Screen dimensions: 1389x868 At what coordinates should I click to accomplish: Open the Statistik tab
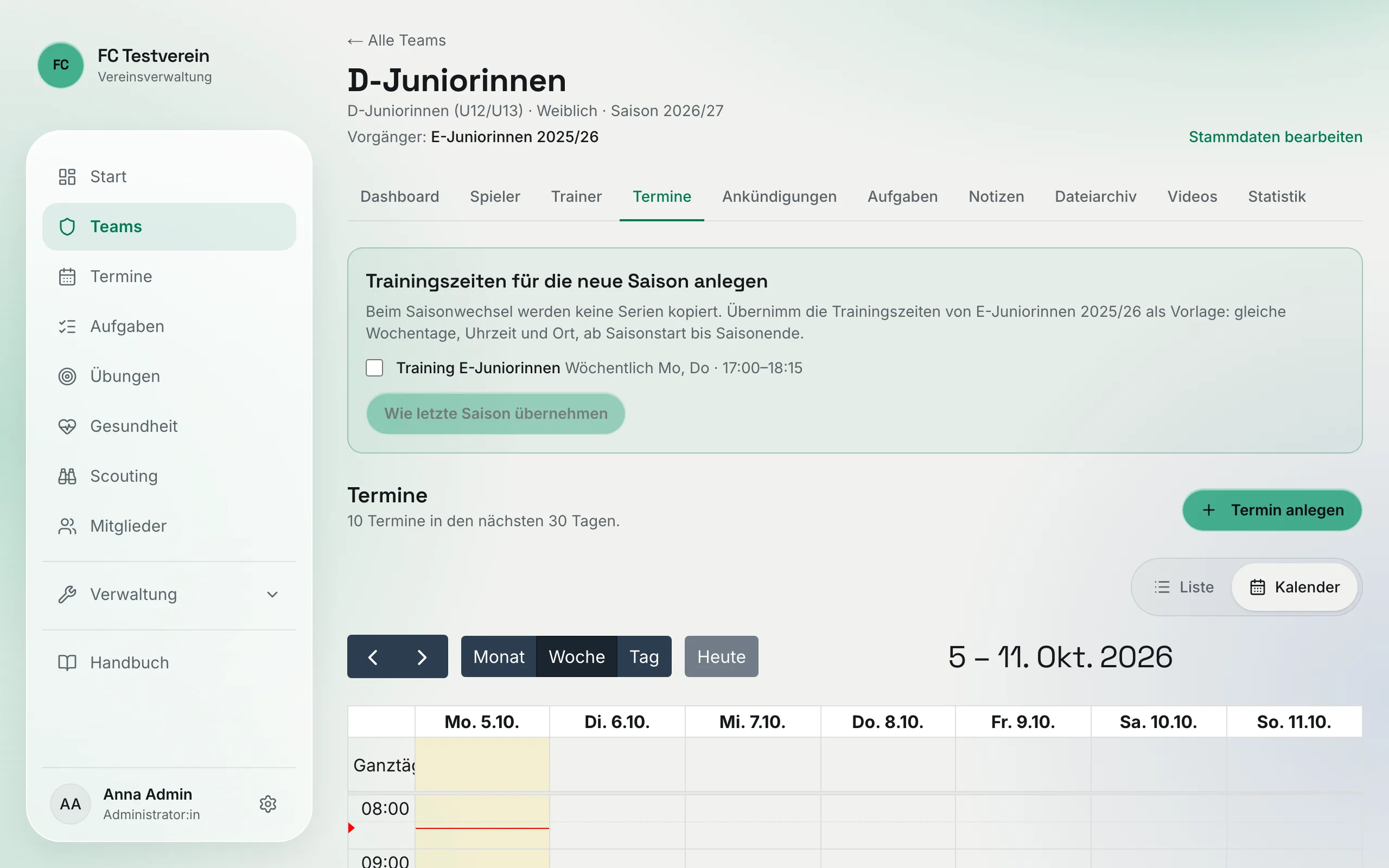(1277, 197)
